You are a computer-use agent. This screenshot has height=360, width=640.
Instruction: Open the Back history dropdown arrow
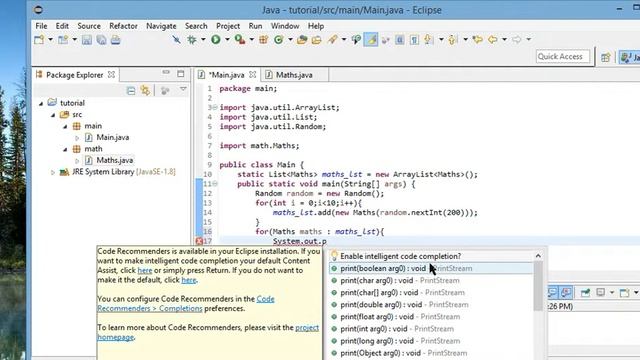504,40
